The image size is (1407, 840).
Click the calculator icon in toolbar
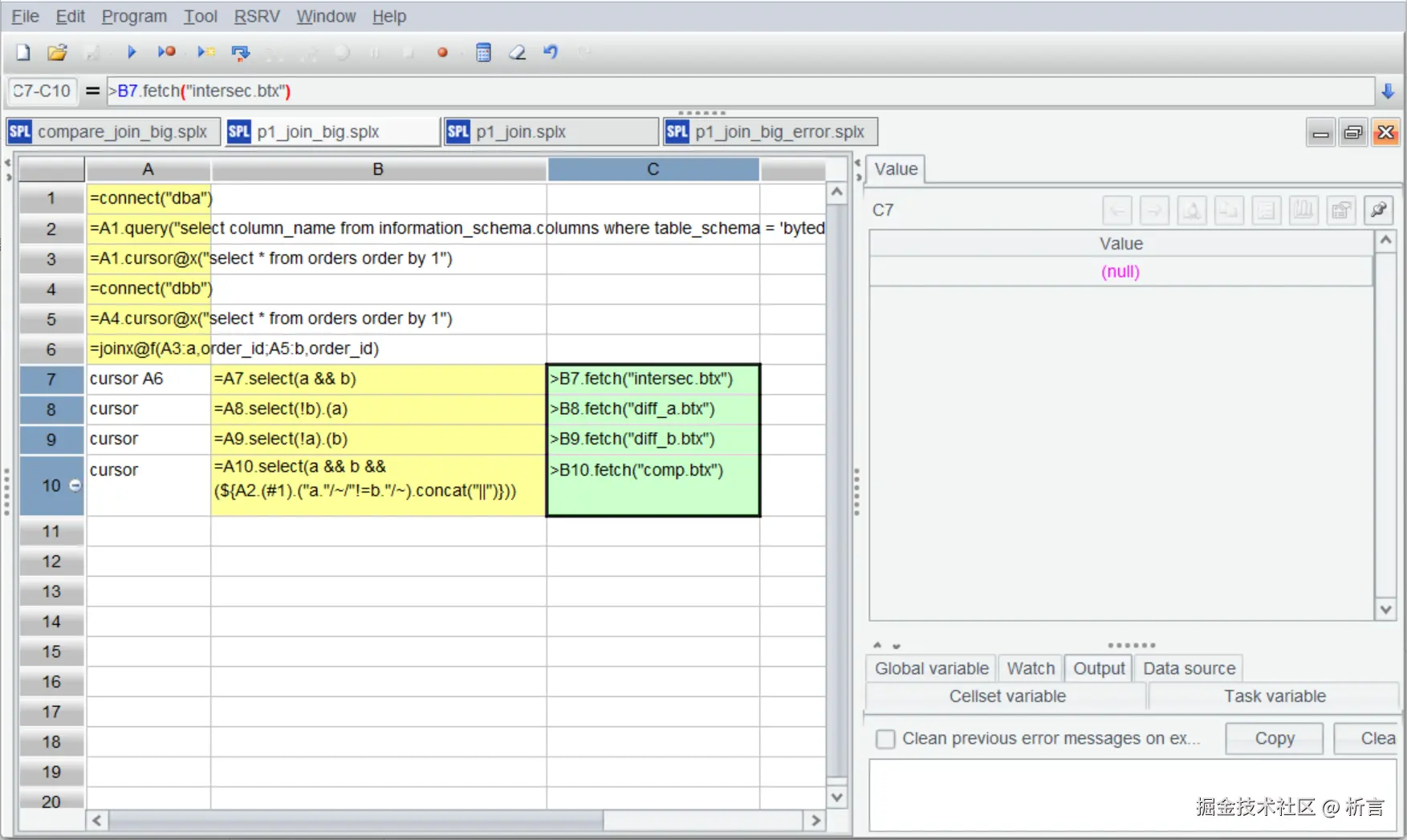click(x=483, y=53)
